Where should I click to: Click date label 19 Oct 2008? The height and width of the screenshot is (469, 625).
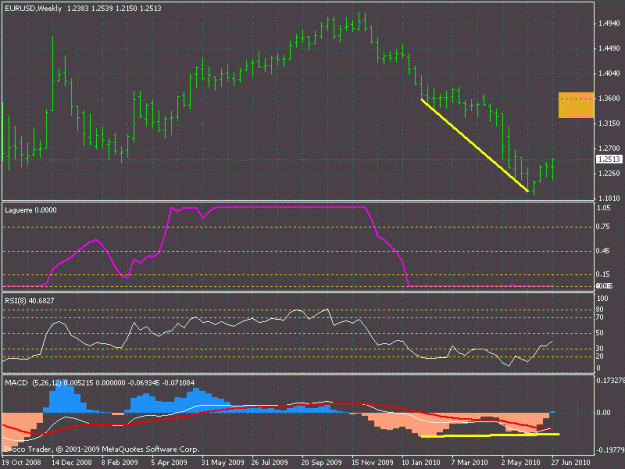coord(22,463)
